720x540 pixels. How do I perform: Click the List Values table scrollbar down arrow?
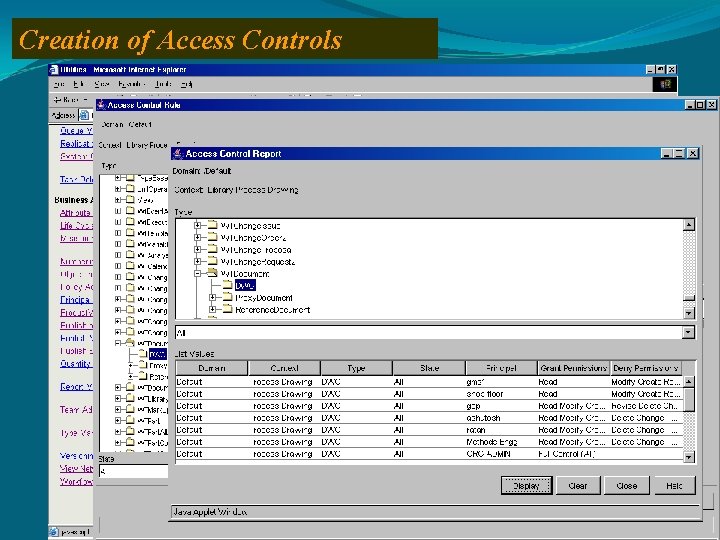tap(688, 457)
